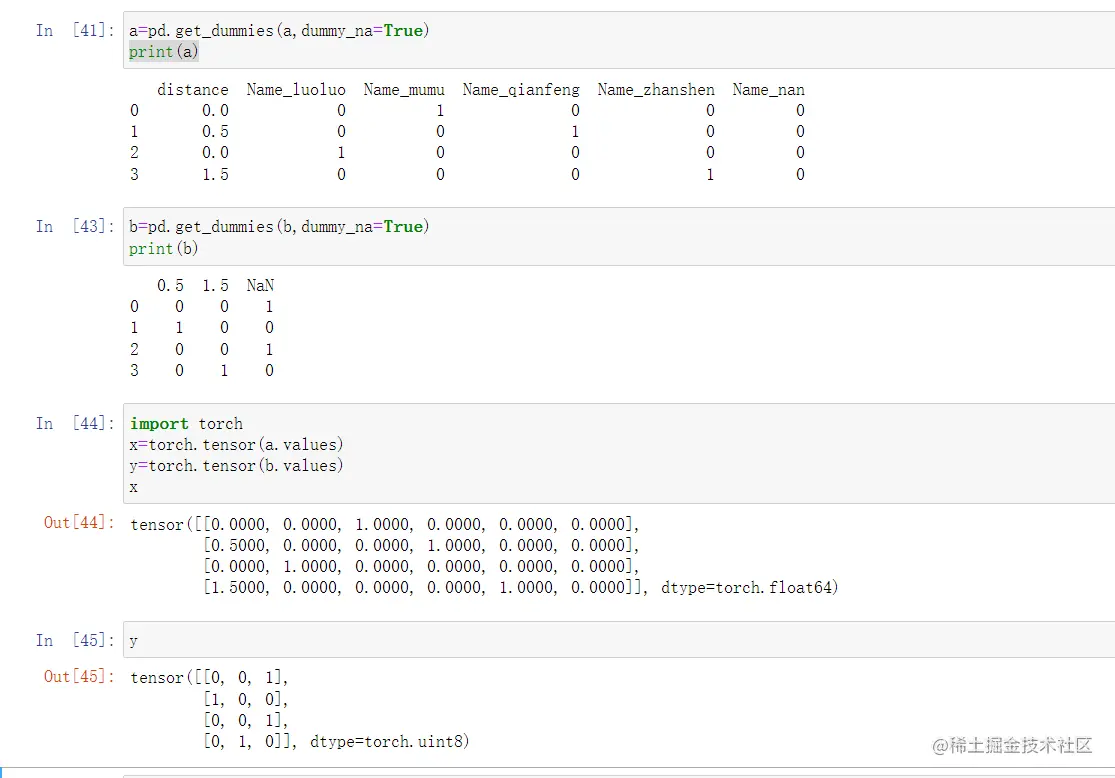Click the 'tensor([[0, 0, 1],' line in Out[45]
The width and height of the screenshot is (1115, 778).
(209, 678)
